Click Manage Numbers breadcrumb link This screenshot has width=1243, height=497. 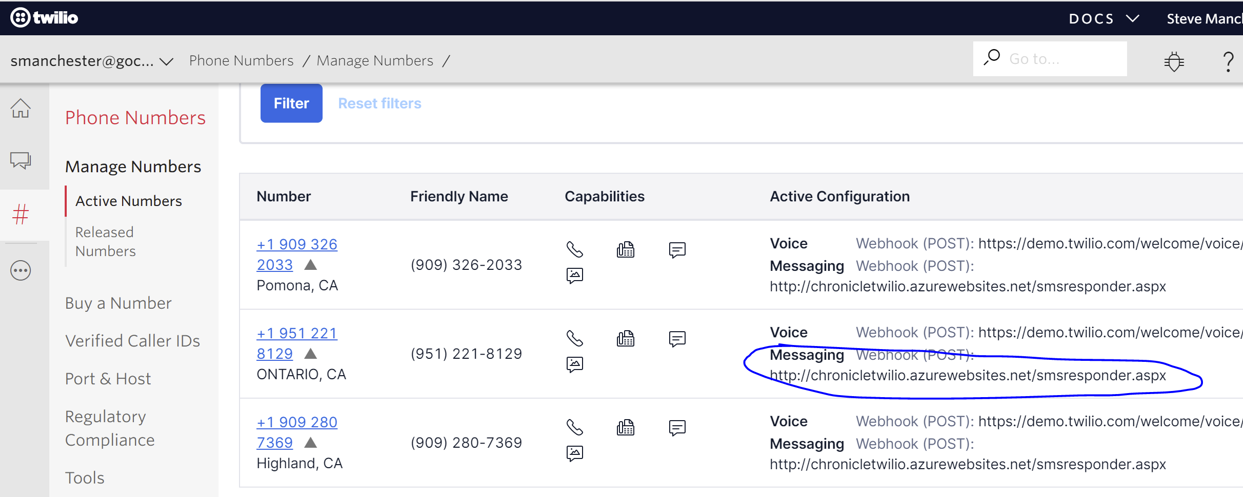click(375, 60)
